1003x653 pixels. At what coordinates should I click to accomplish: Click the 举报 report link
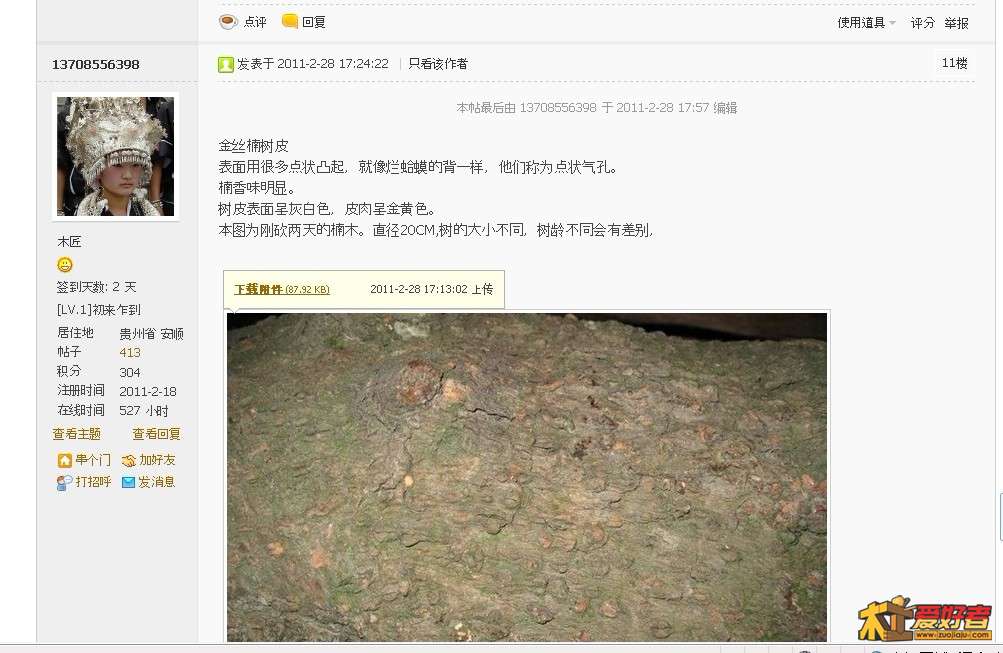click(x=956, y=23)
